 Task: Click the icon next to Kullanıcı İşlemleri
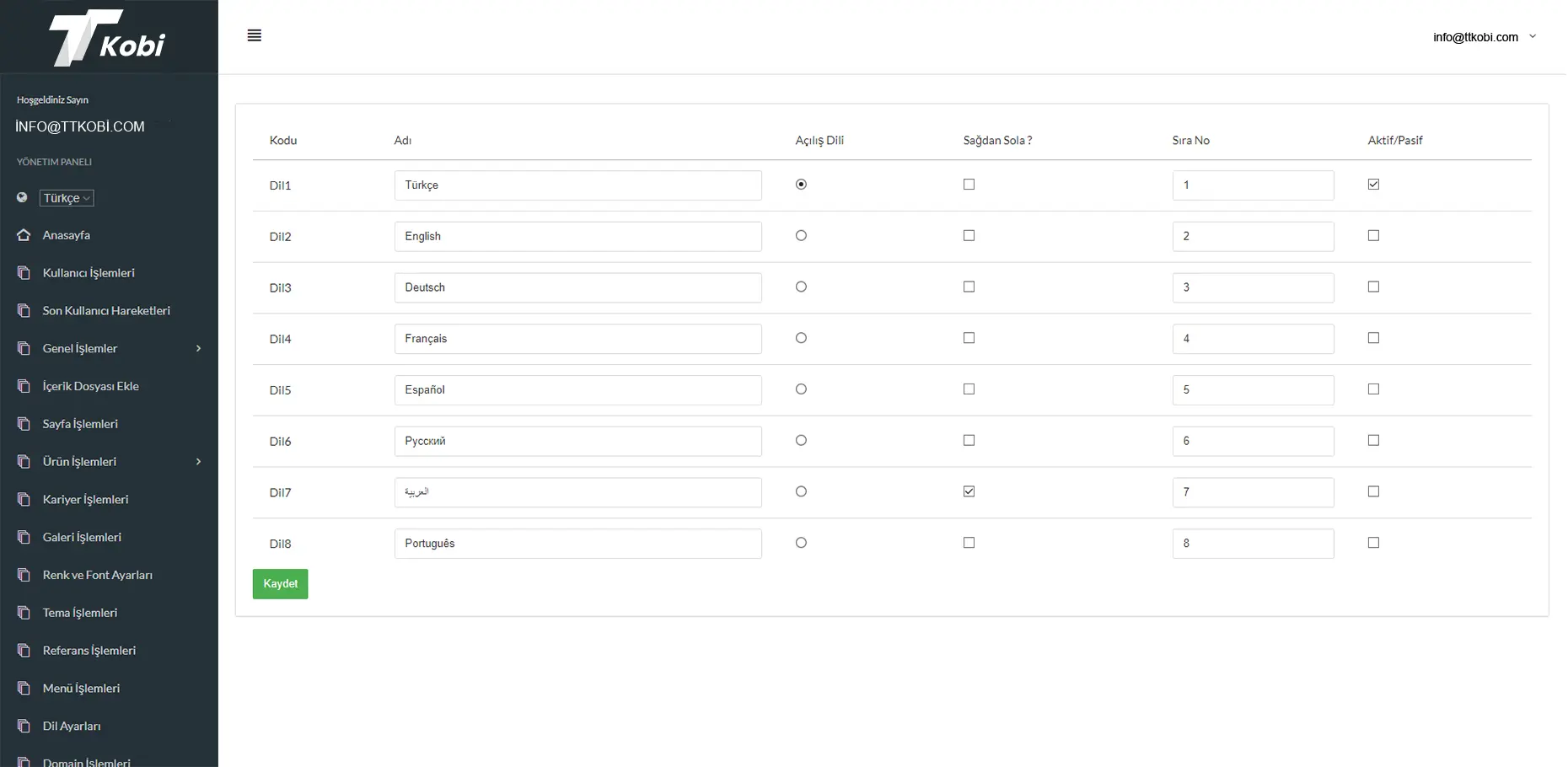[x=24, y=273]
